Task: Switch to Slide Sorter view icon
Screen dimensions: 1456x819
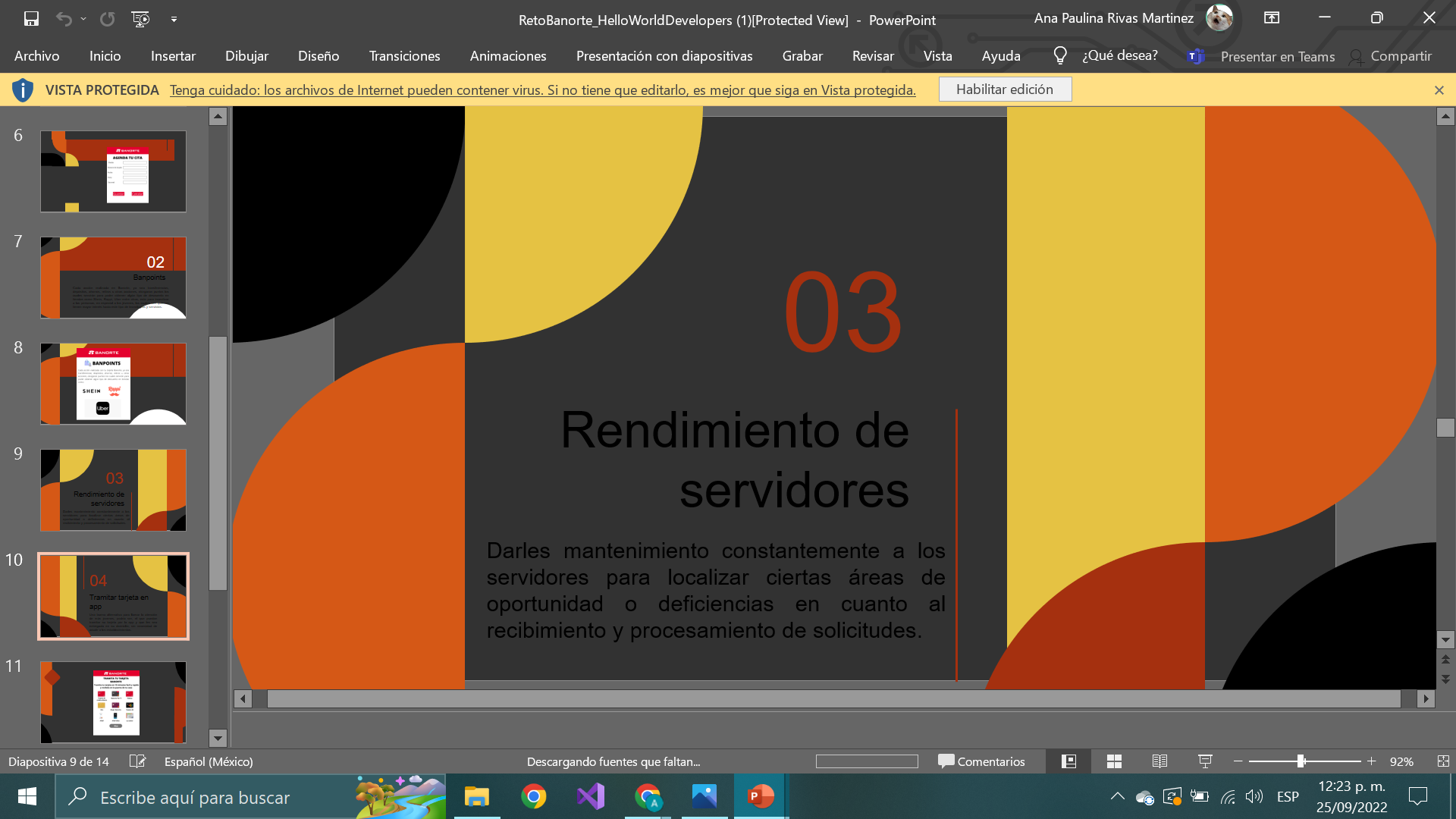Action: pos(1114,761)
